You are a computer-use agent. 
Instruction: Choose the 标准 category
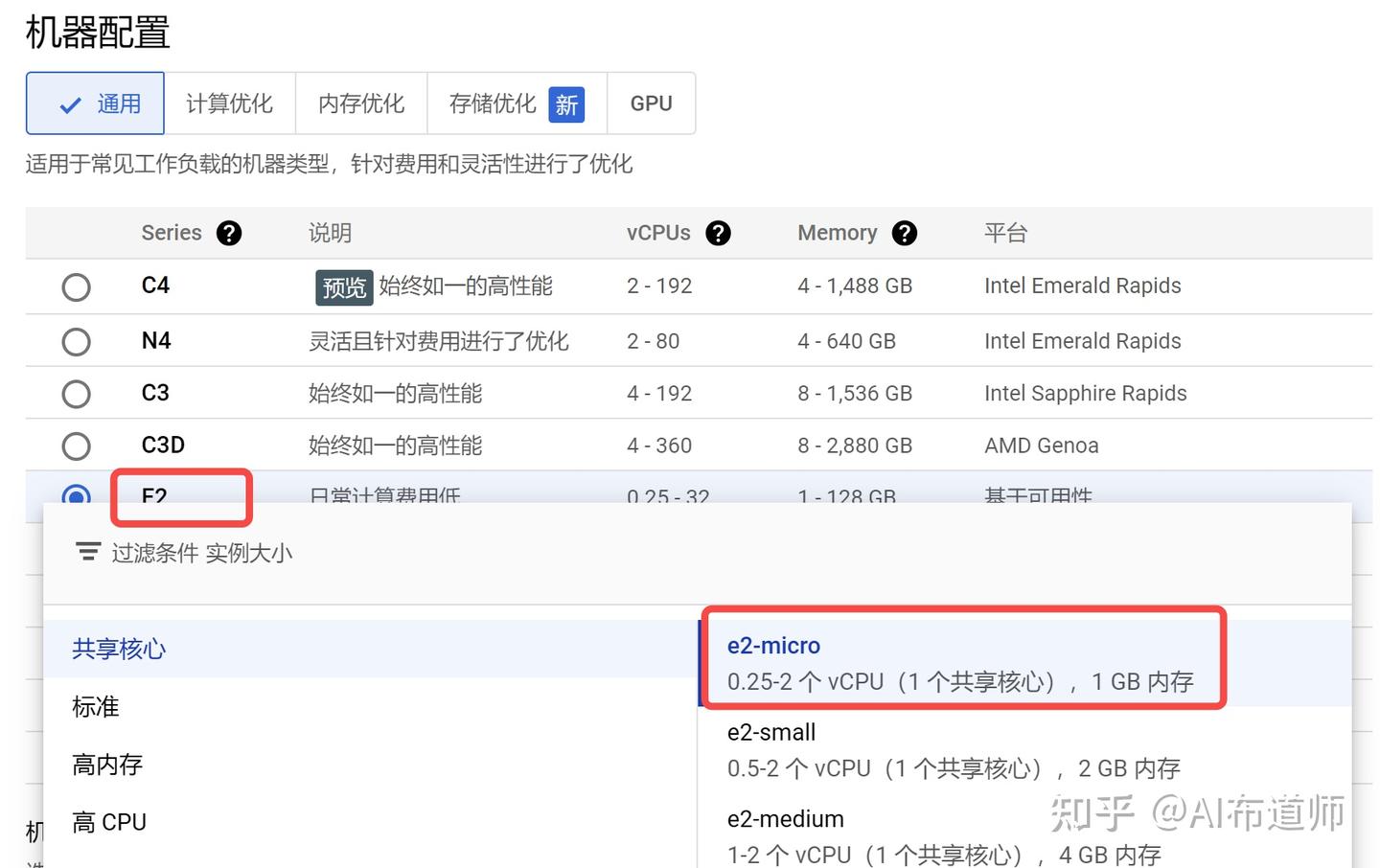(370, 707)
